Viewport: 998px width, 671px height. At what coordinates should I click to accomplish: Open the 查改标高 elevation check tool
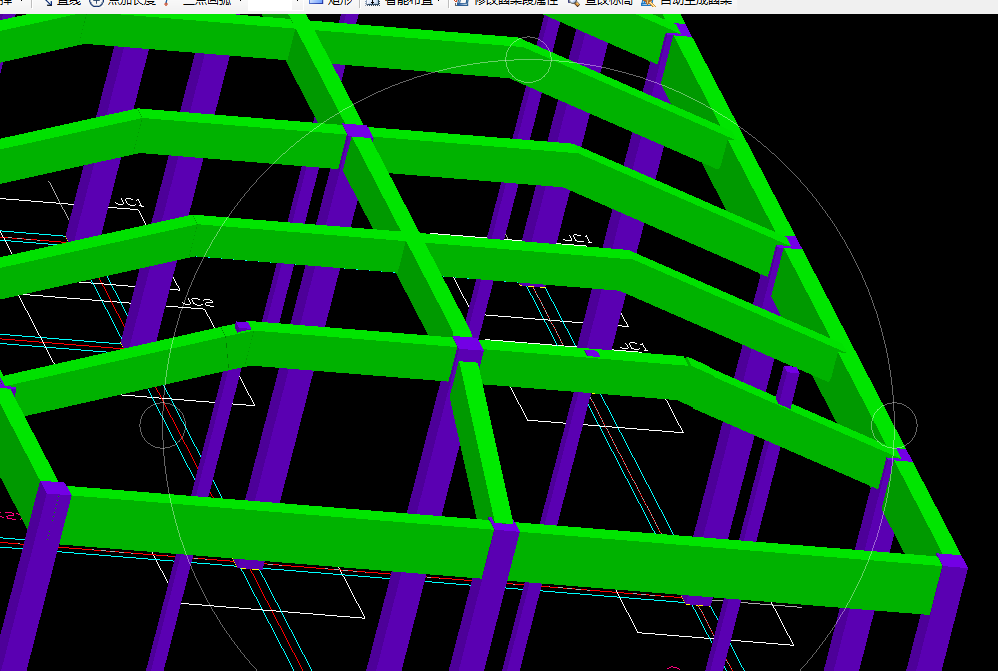(600, 2)
